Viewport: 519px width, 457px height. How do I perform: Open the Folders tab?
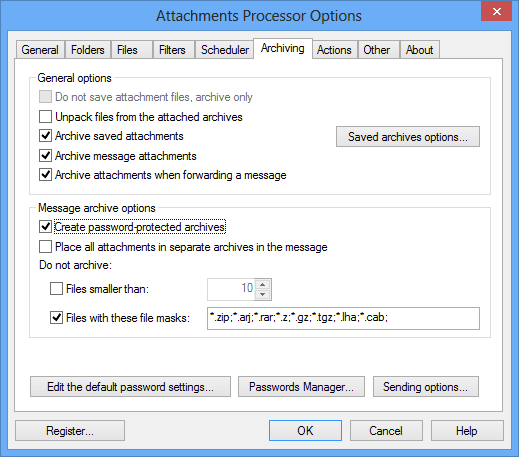(88, 50)
